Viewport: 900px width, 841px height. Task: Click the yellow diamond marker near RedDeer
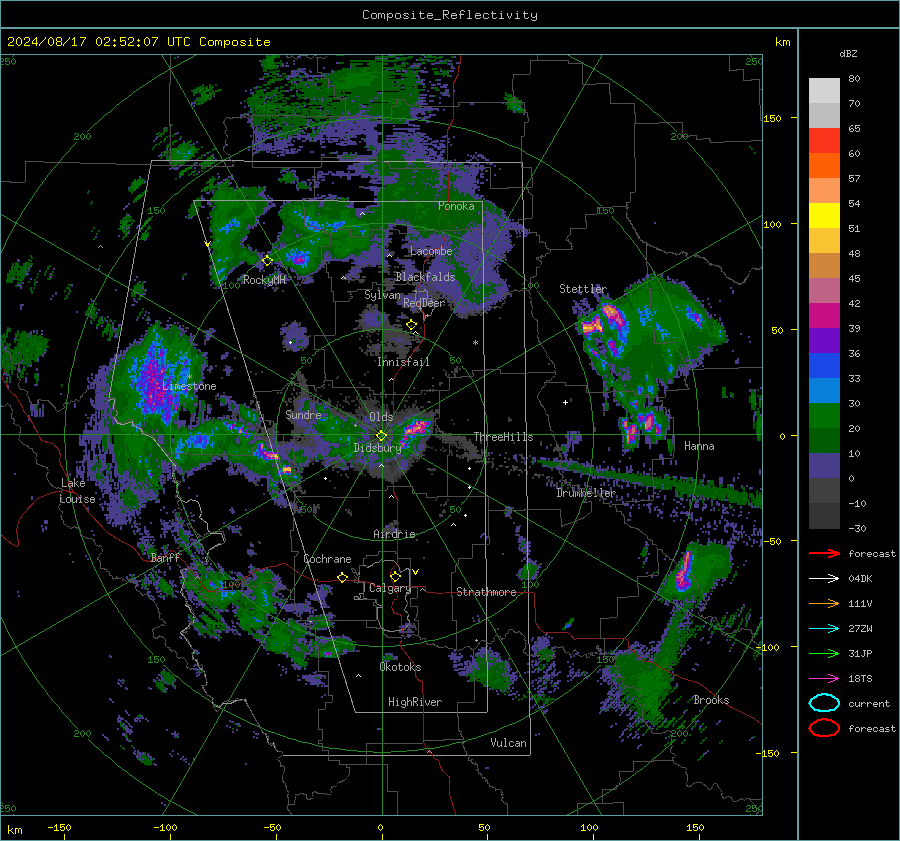coord(411,325)
